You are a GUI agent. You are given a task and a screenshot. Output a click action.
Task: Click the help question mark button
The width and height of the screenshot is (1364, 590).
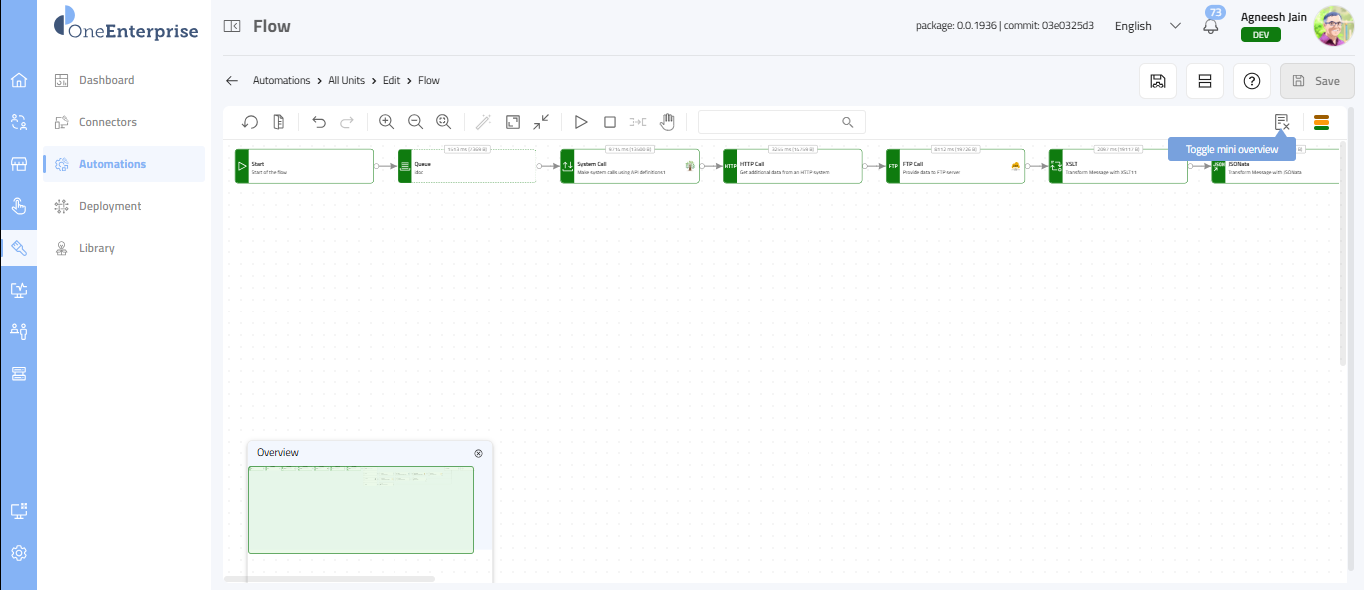click(1251, 81)
